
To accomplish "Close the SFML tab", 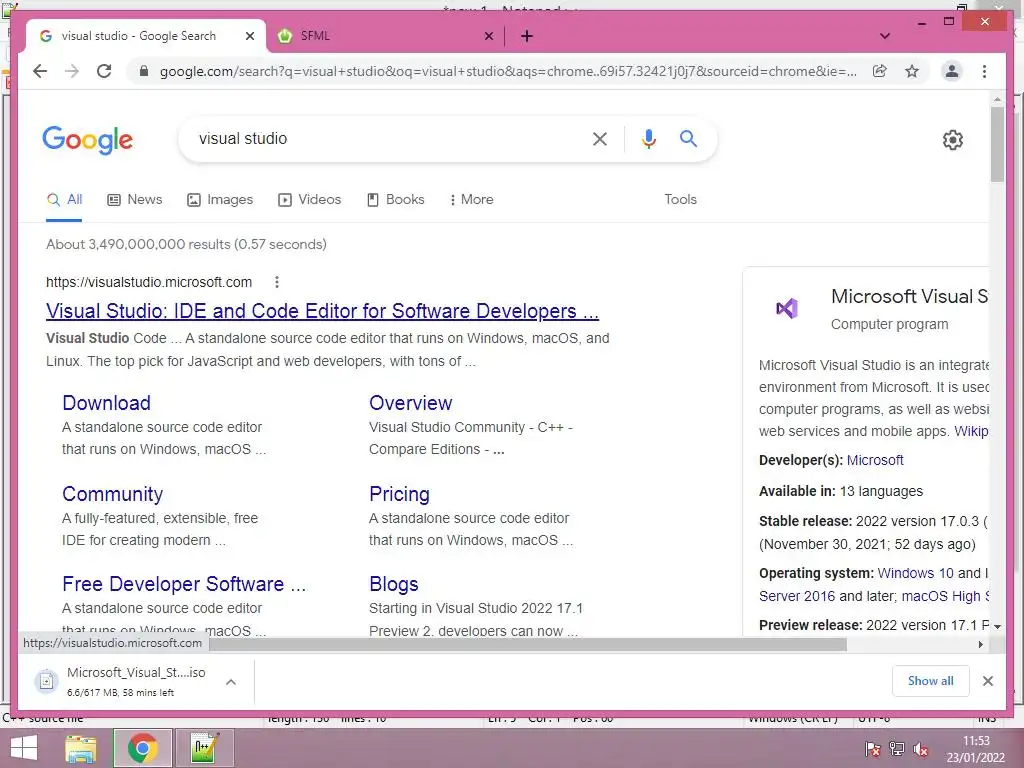I will [488, 36].
